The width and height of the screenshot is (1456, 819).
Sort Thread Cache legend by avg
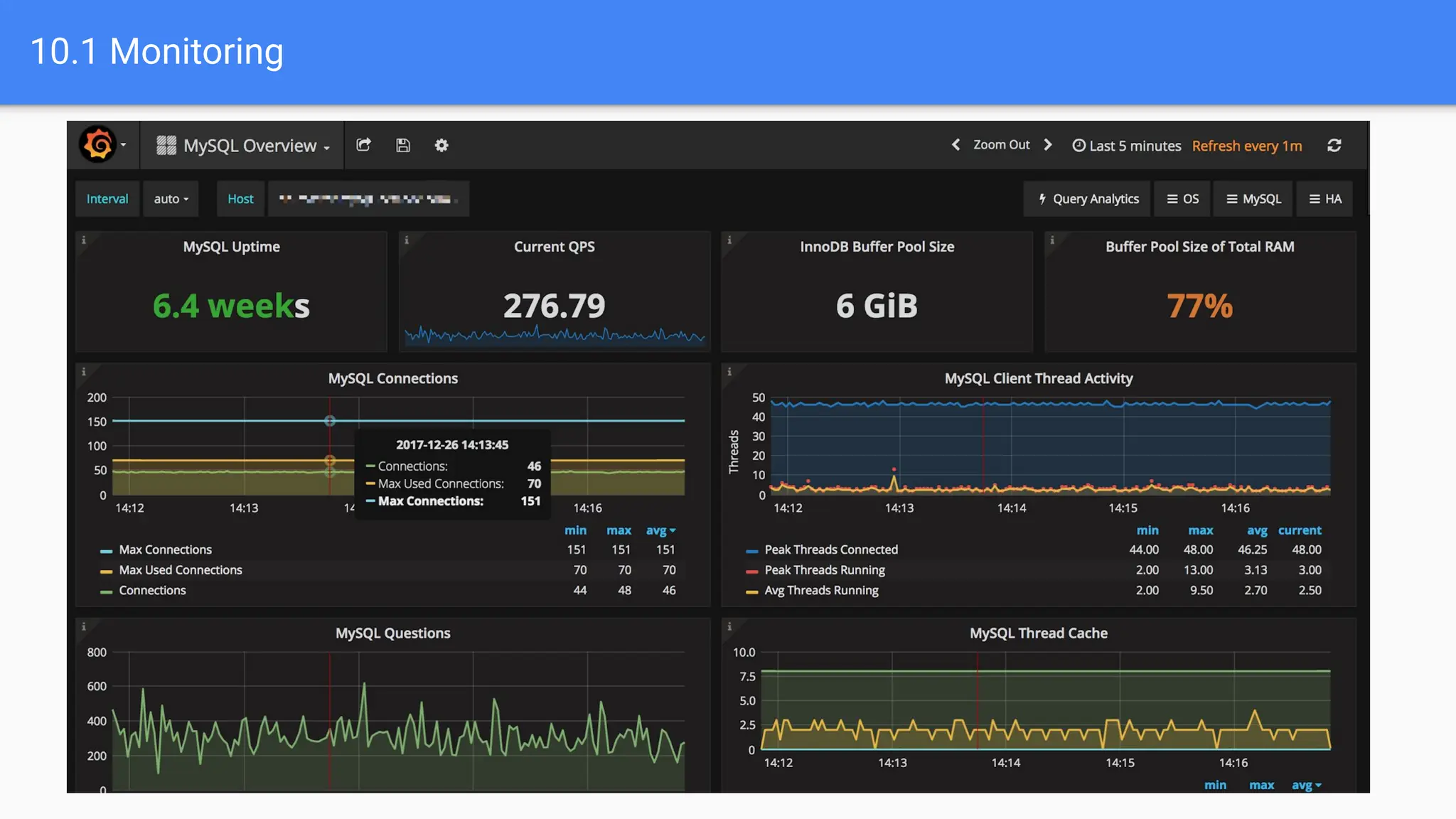click(x=1306, y=785)
